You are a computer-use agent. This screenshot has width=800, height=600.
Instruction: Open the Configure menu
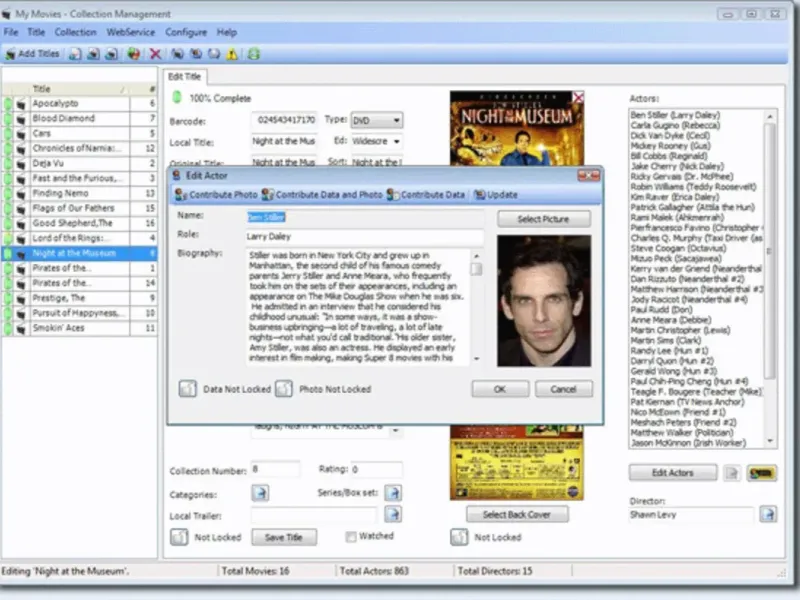coord(186,32)
